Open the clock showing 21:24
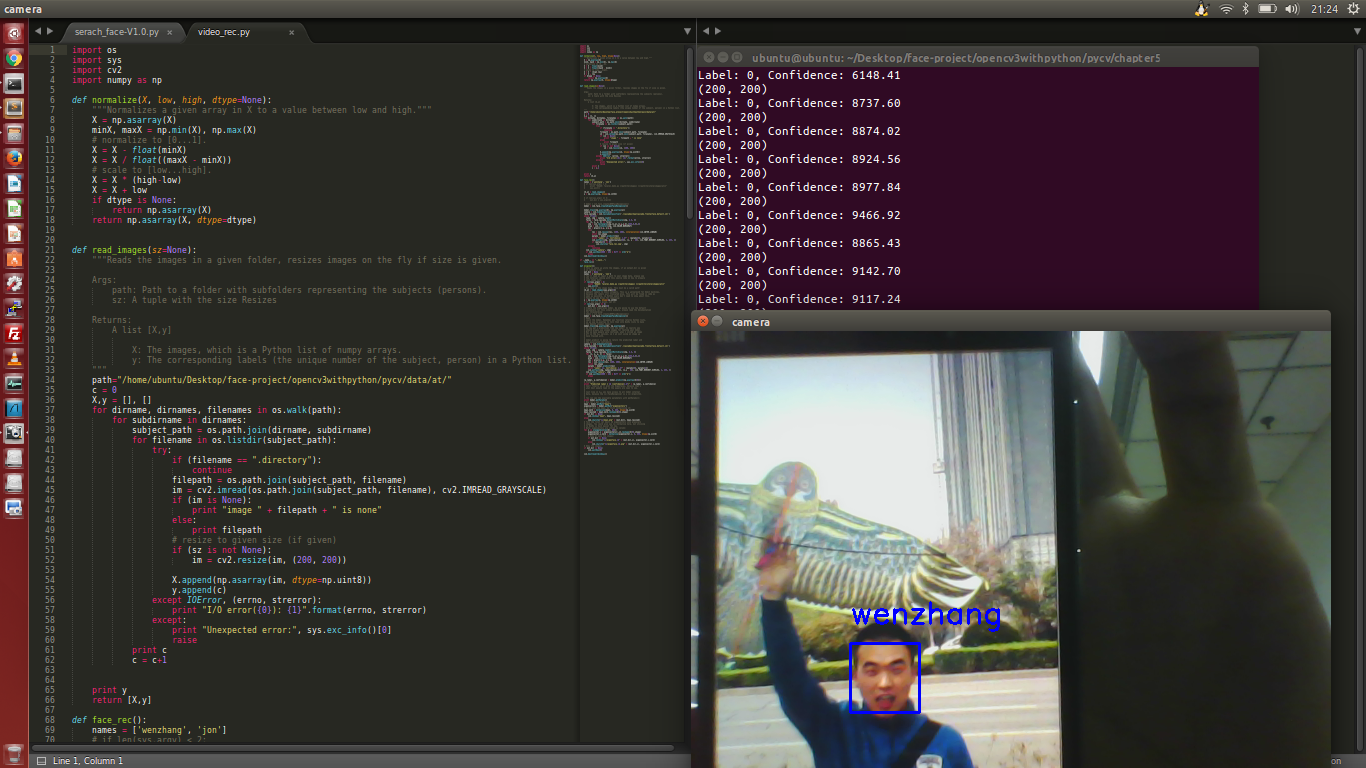The height and width of the screenshot is (768, 1366). point(1324,9)
